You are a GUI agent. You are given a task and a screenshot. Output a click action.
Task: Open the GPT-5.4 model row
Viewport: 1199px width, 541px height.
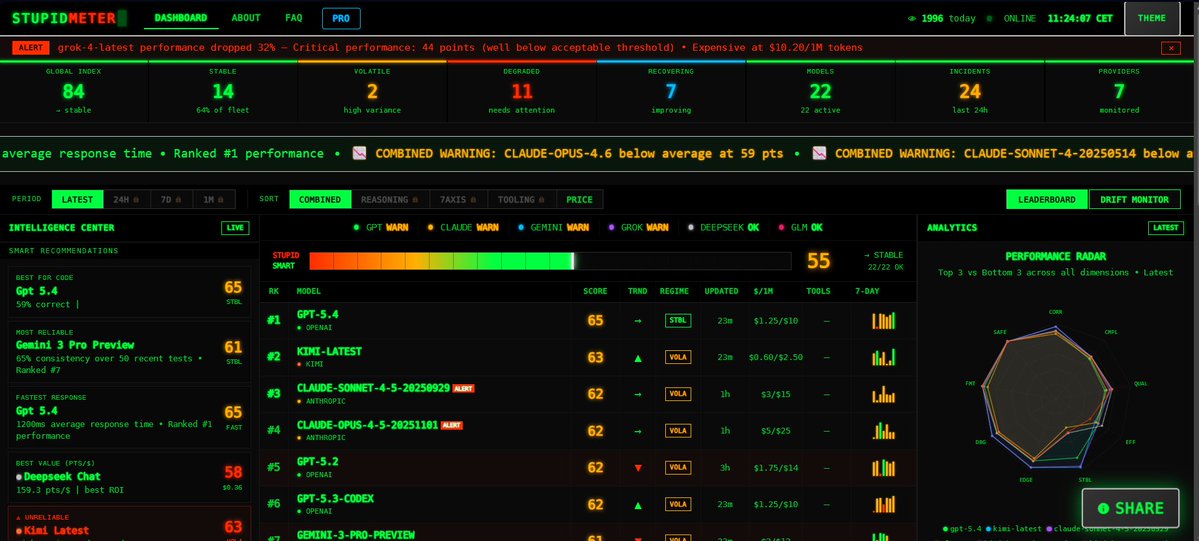[588, 321]
